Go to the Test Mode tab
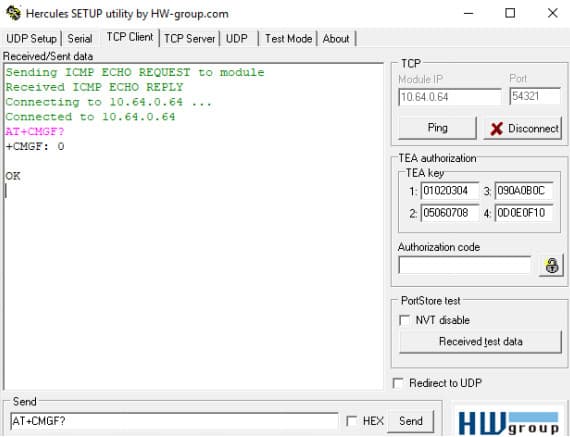The image size is (570, 437). 288,39
